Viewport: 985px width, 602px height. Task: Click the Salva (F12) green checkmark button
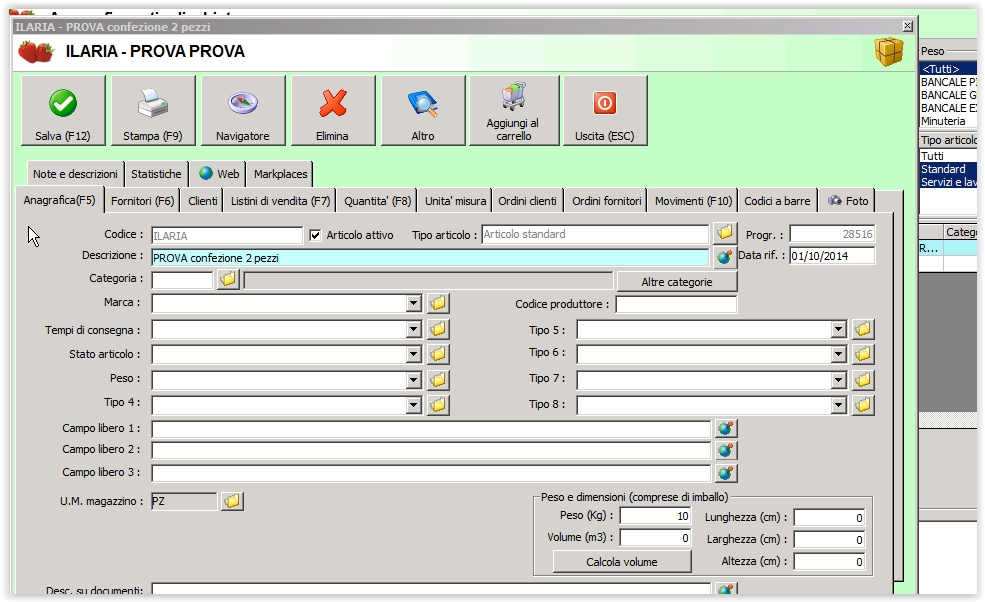tap(63, 111)
